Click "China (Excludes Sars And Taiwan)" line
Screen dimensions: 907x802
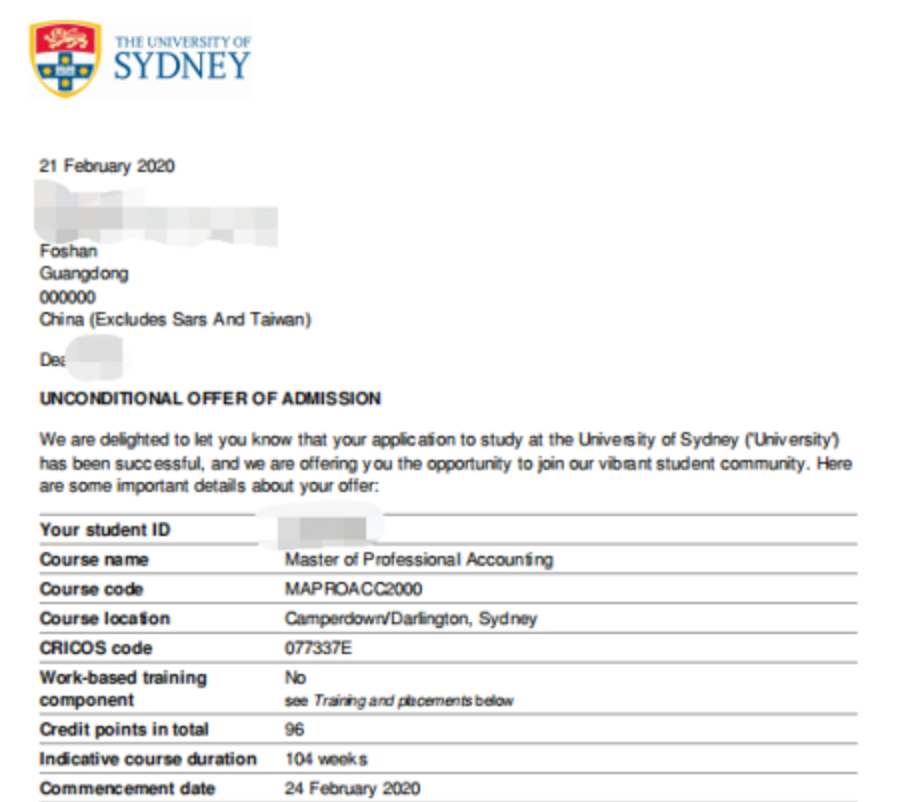175,319
